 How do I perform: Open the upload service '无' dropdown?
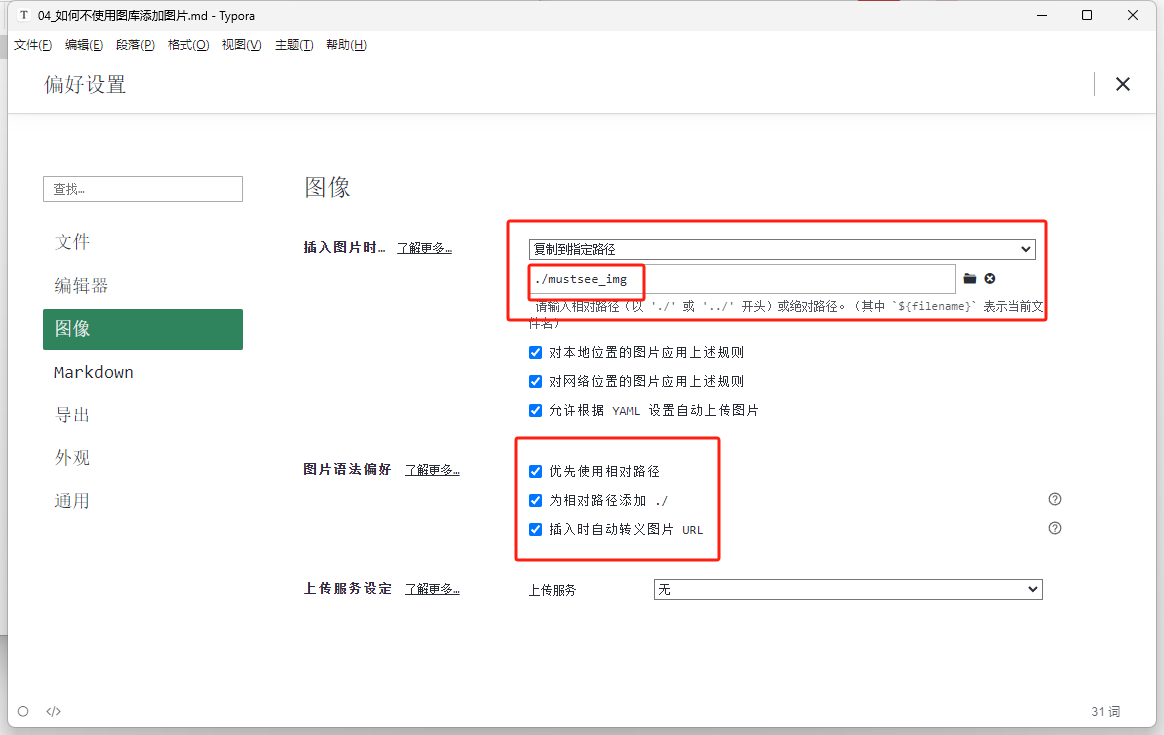tap(848, 589)
